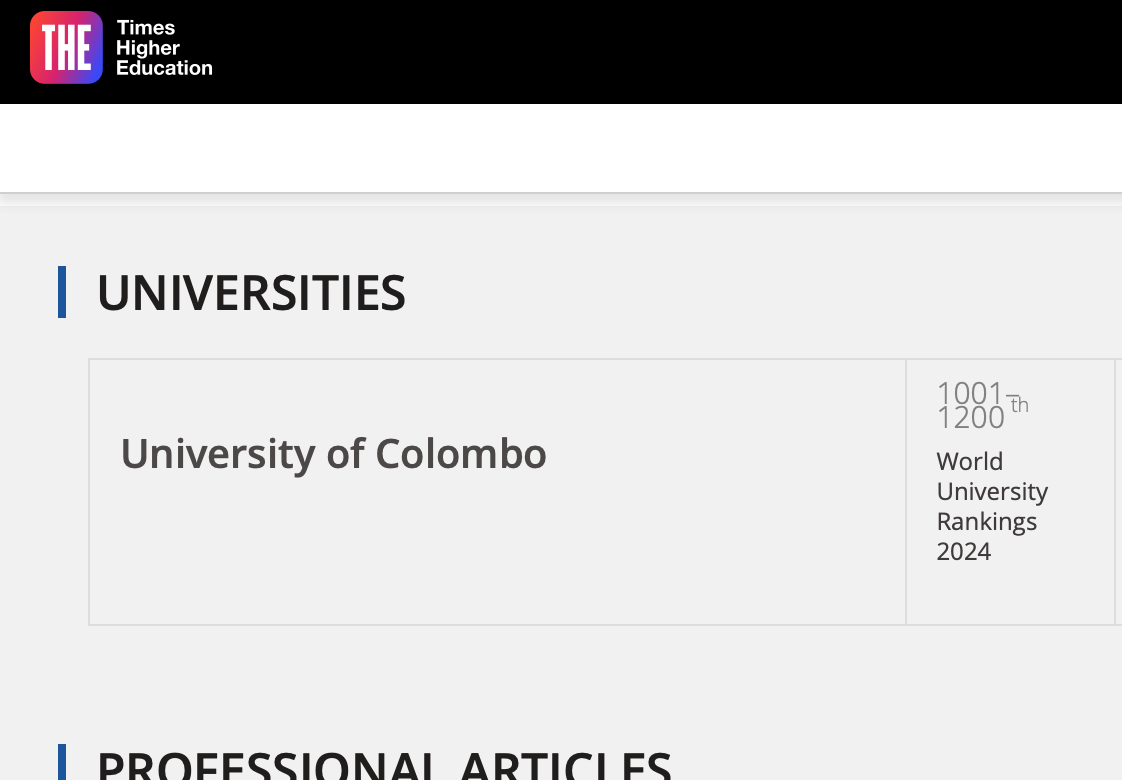Select the UNIVERSITIES section heading

pyautogui.click(x=251, y=293)
